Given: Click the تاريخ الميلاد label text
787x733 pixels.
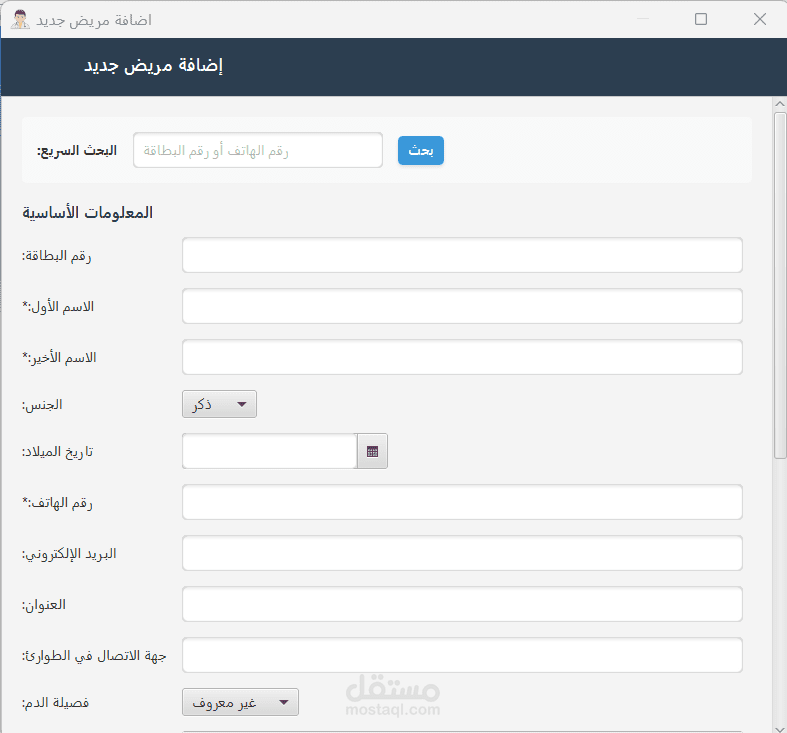Looking at the screenshot, I should tap(57, 452).
